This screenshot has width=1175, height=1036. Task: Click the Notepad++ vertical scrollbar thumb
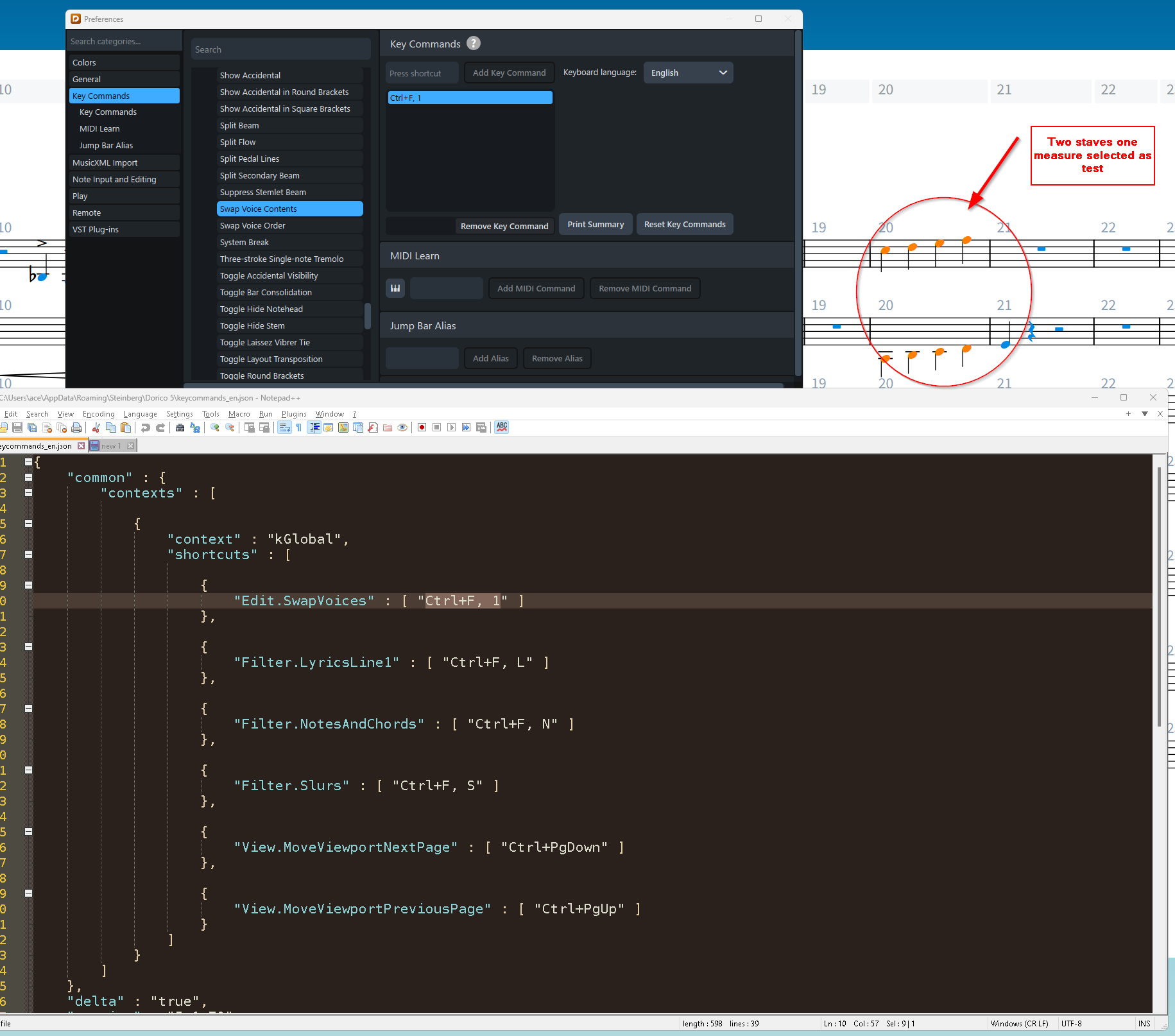click(x=1159, y=597)
